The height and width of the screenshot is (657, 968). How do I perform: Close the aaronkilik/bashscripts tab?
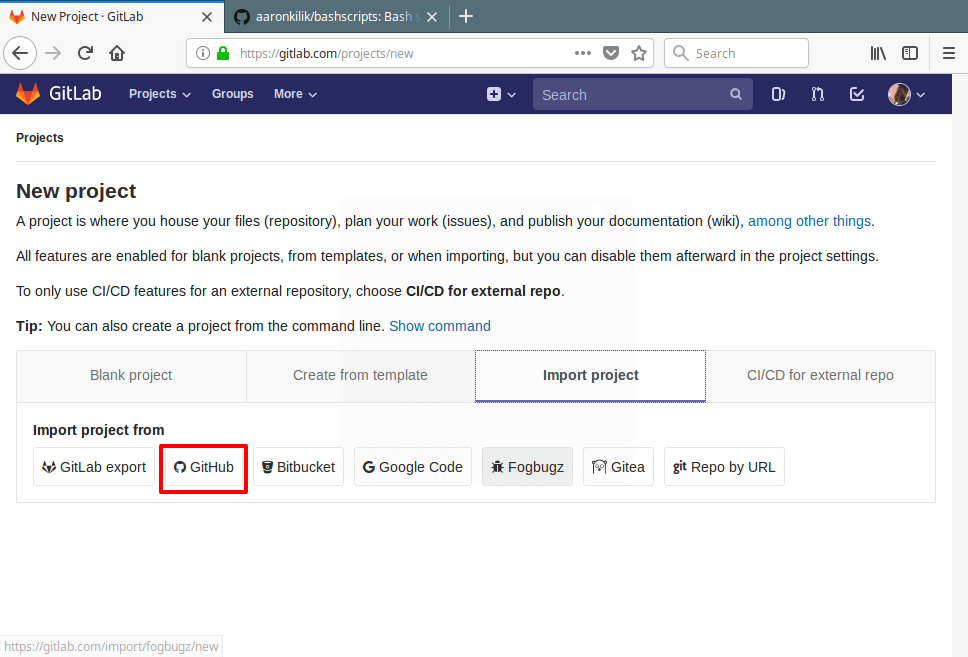point(432,17)
